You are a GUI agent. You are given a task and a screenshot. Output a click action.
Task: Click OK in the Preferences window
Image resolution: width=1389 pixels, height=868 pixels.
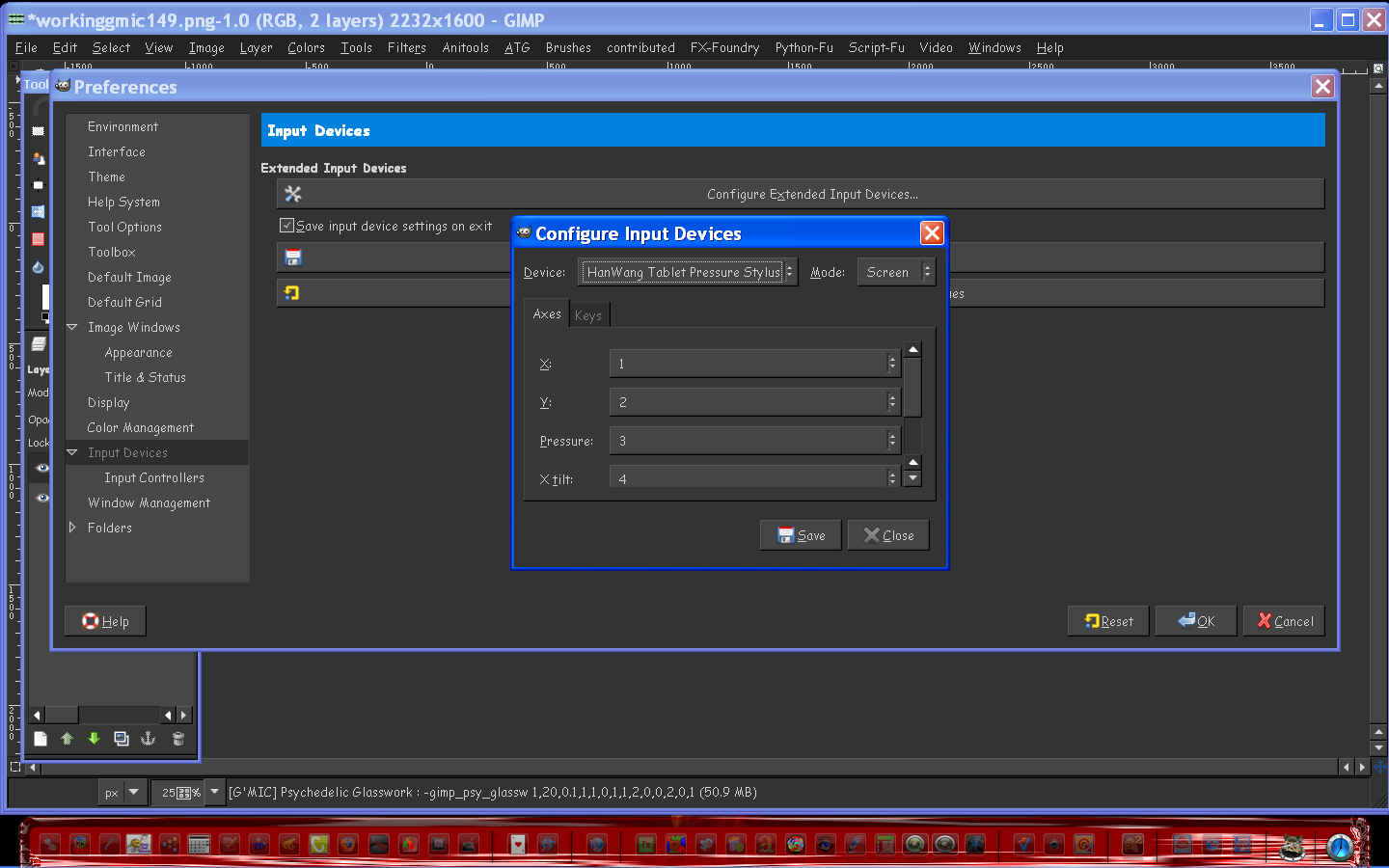click(x=1196, y=621)
